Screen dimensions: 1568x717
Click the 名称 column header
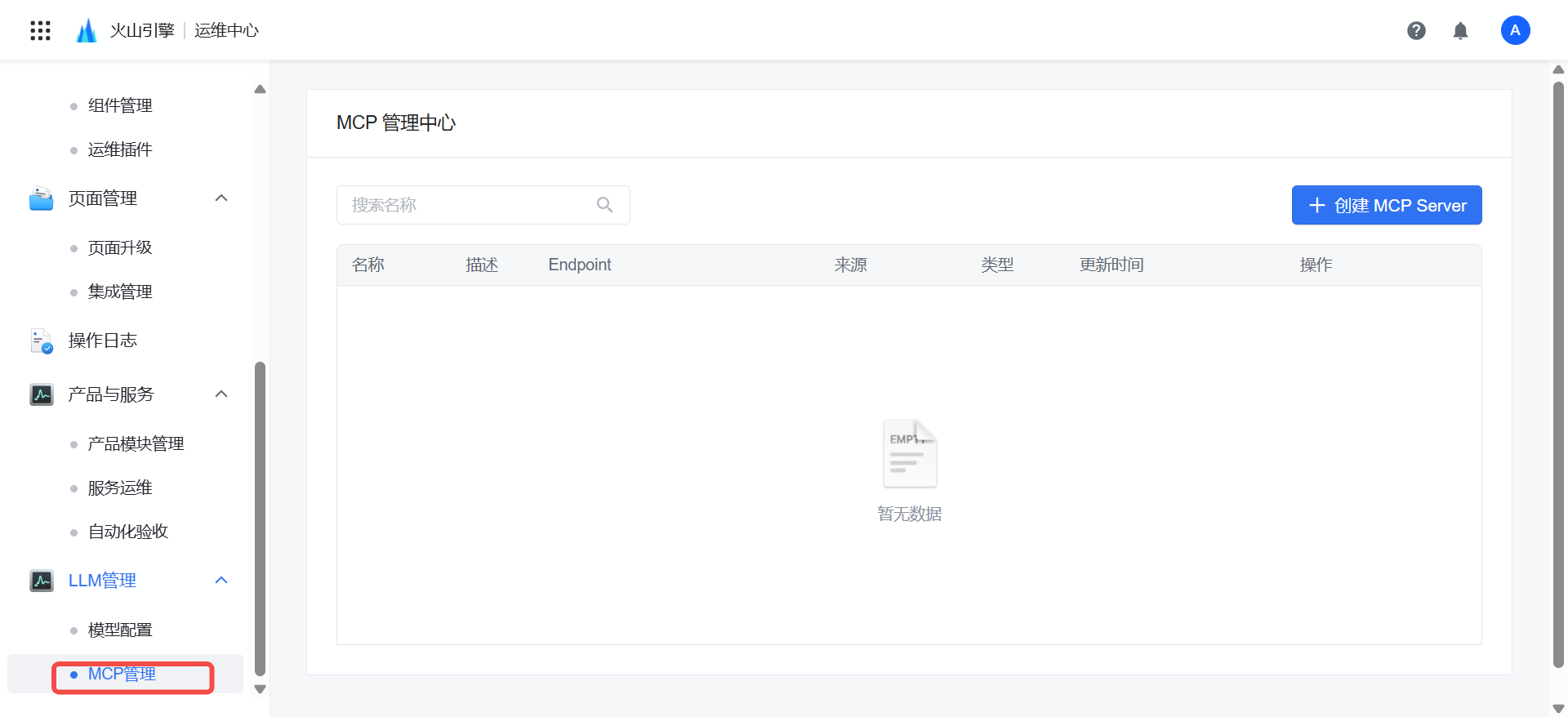point(368,265)
